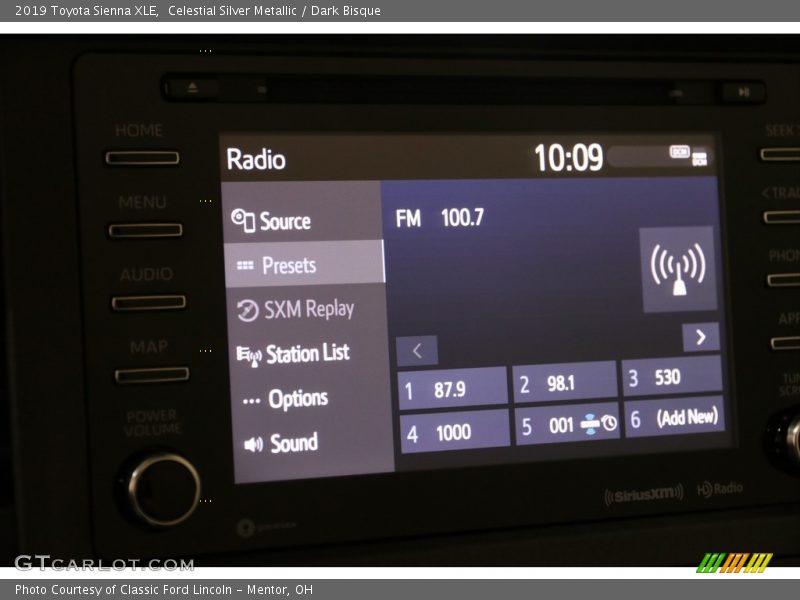Select preset 3 station 530

point(671,377)
